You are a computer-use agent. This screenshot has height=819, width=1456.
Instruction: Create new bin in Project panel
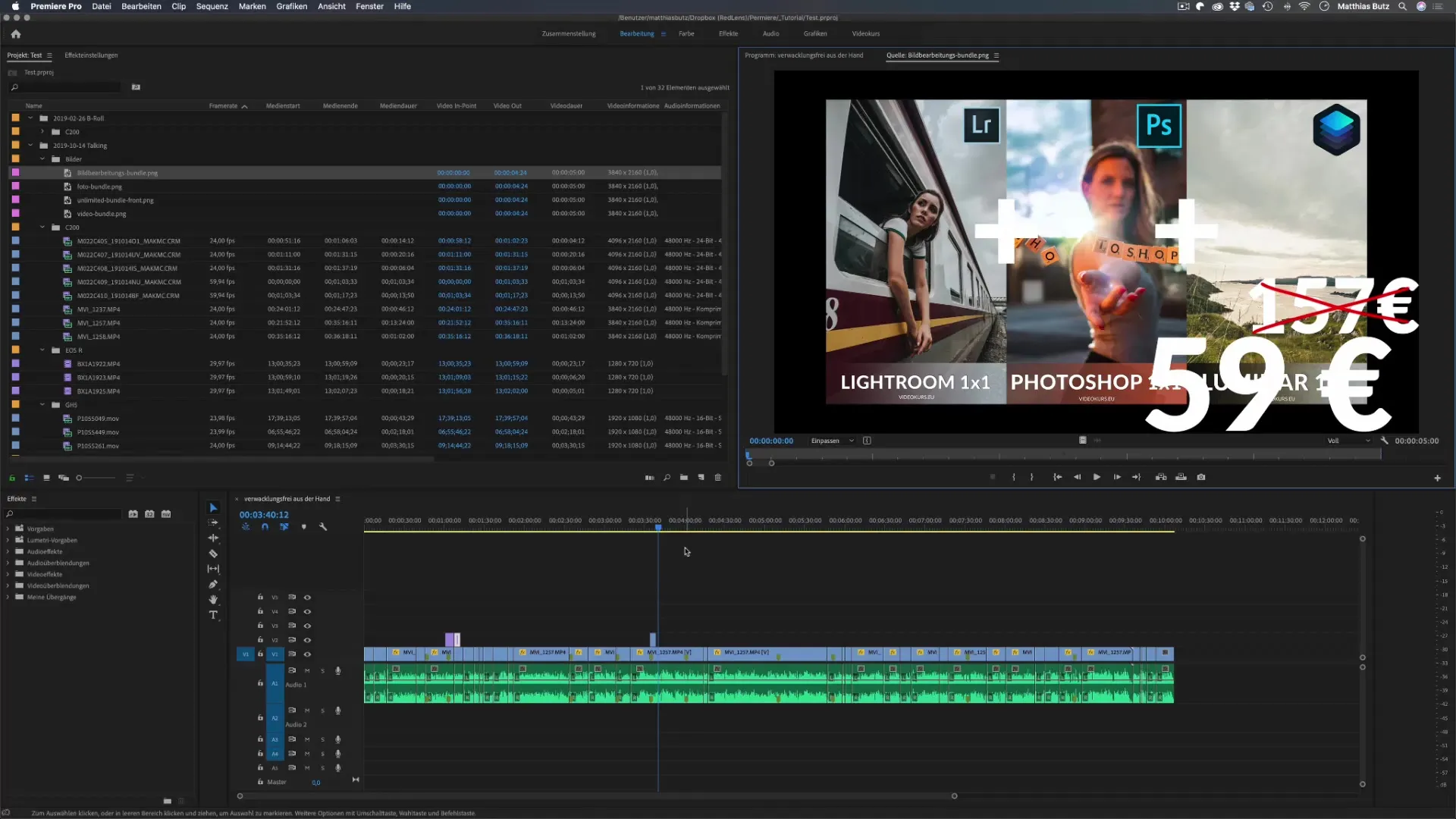click(x=684, y=478)
